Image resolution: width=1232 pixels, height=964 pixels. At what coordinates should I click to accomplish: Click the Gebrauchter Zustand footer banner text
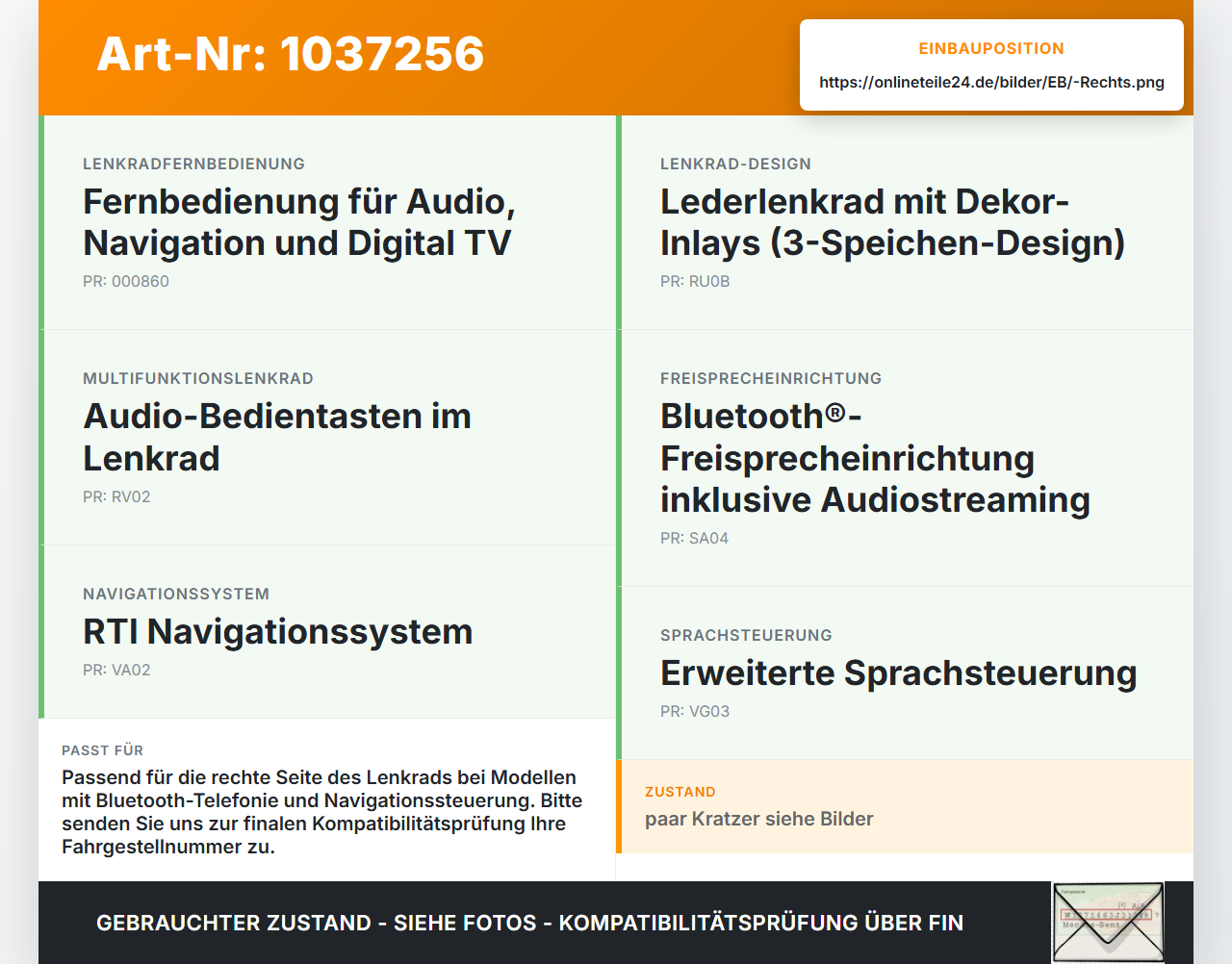tap(529, 923)
